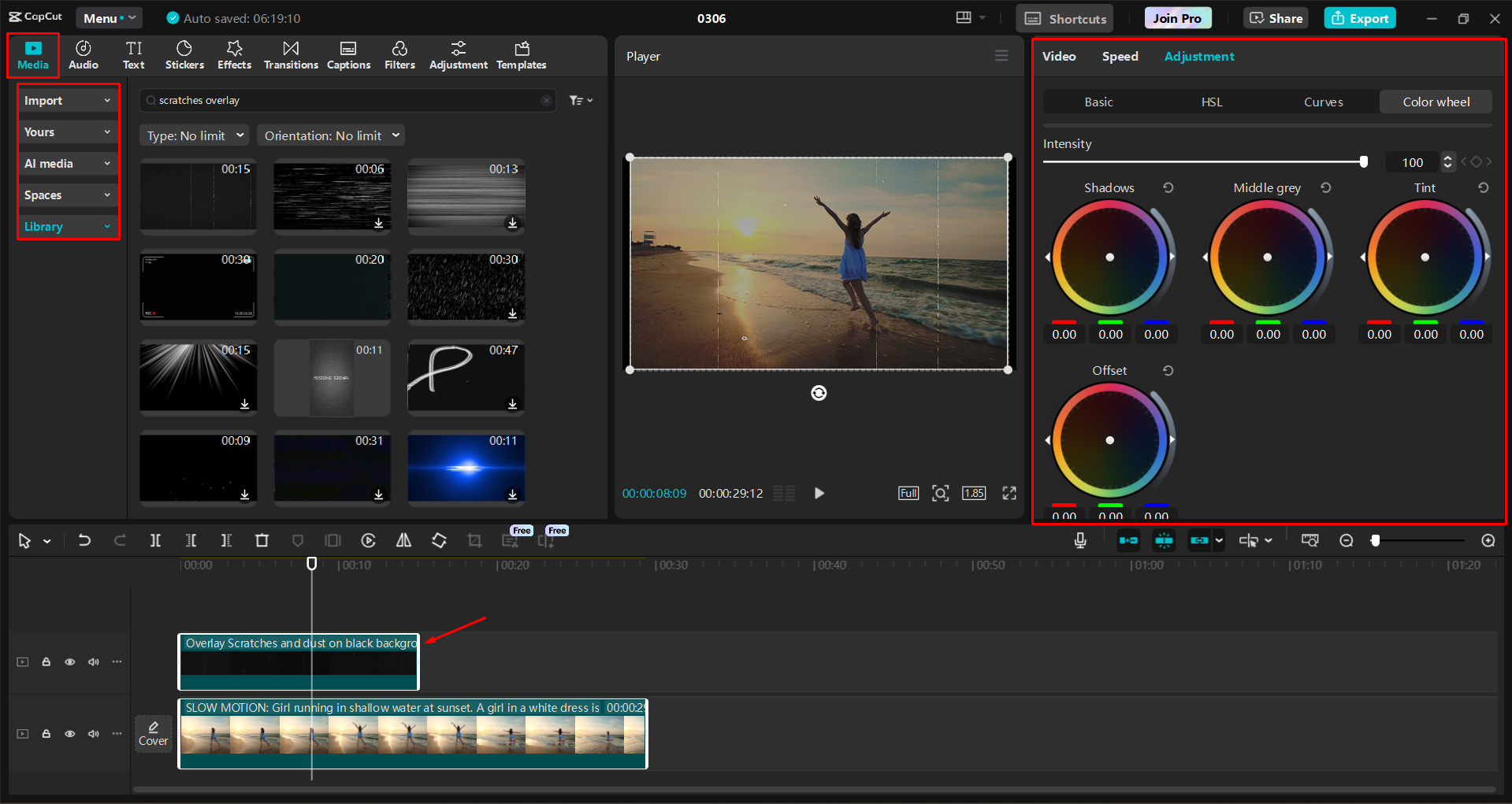The image size is (1512, 804).
Task: Expand the Type: No limit dropdown
Action: coord(195,135)
